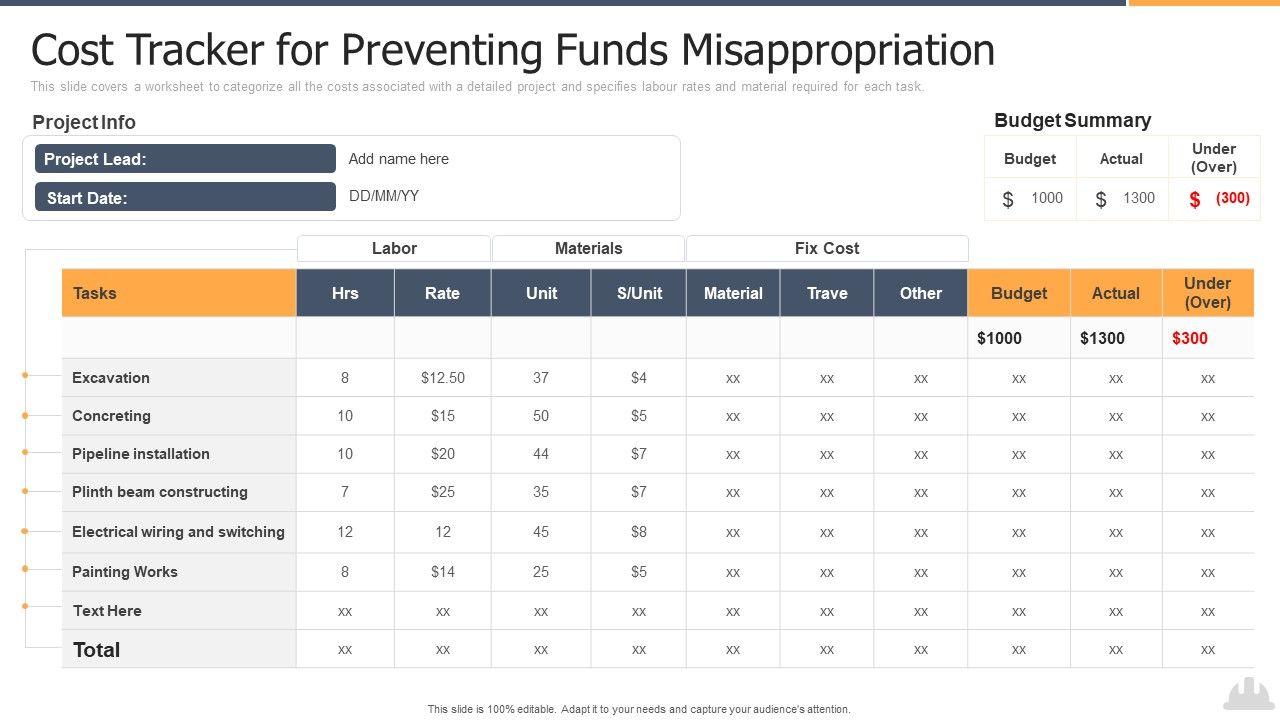Viewport: 1280px width, 720px height.
Task: Click the 'Add name here' field
Action: tap(399, 159)
